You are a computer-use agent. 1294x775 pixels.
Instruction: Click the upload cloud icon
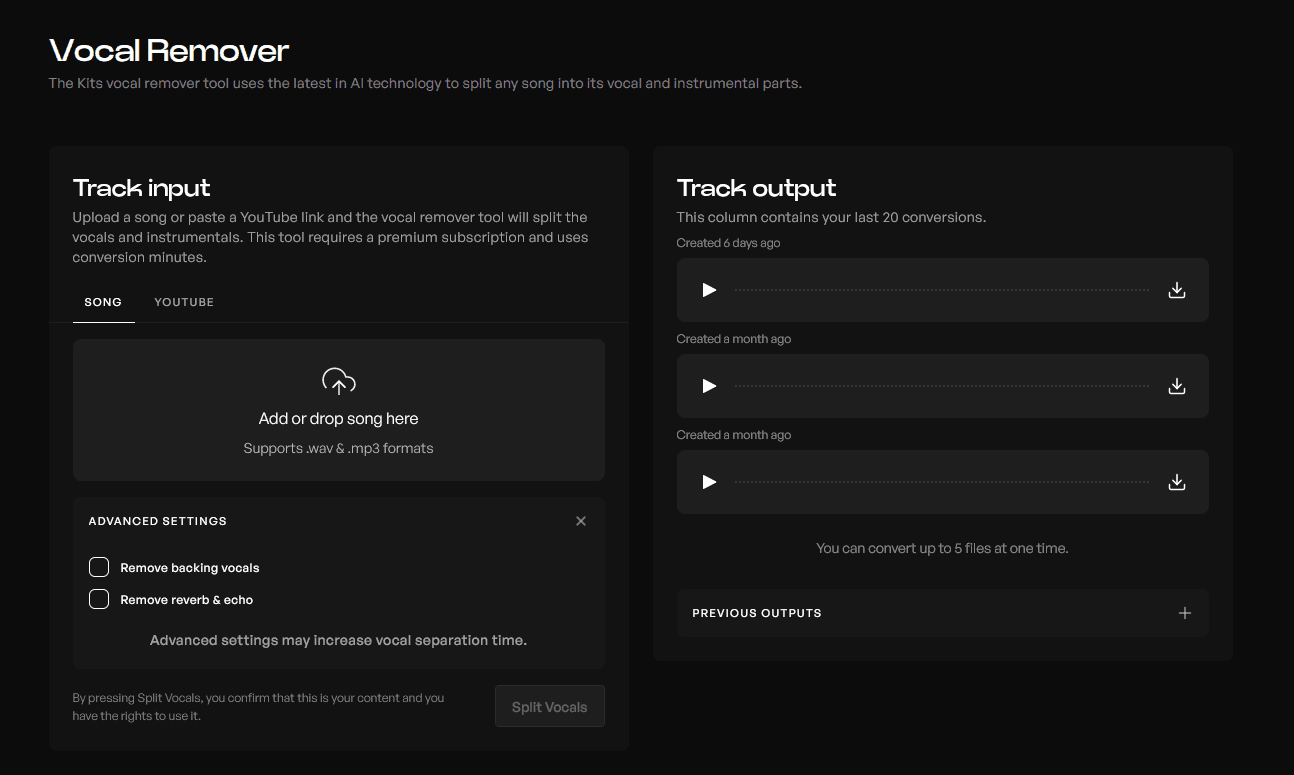pos(339,381)
